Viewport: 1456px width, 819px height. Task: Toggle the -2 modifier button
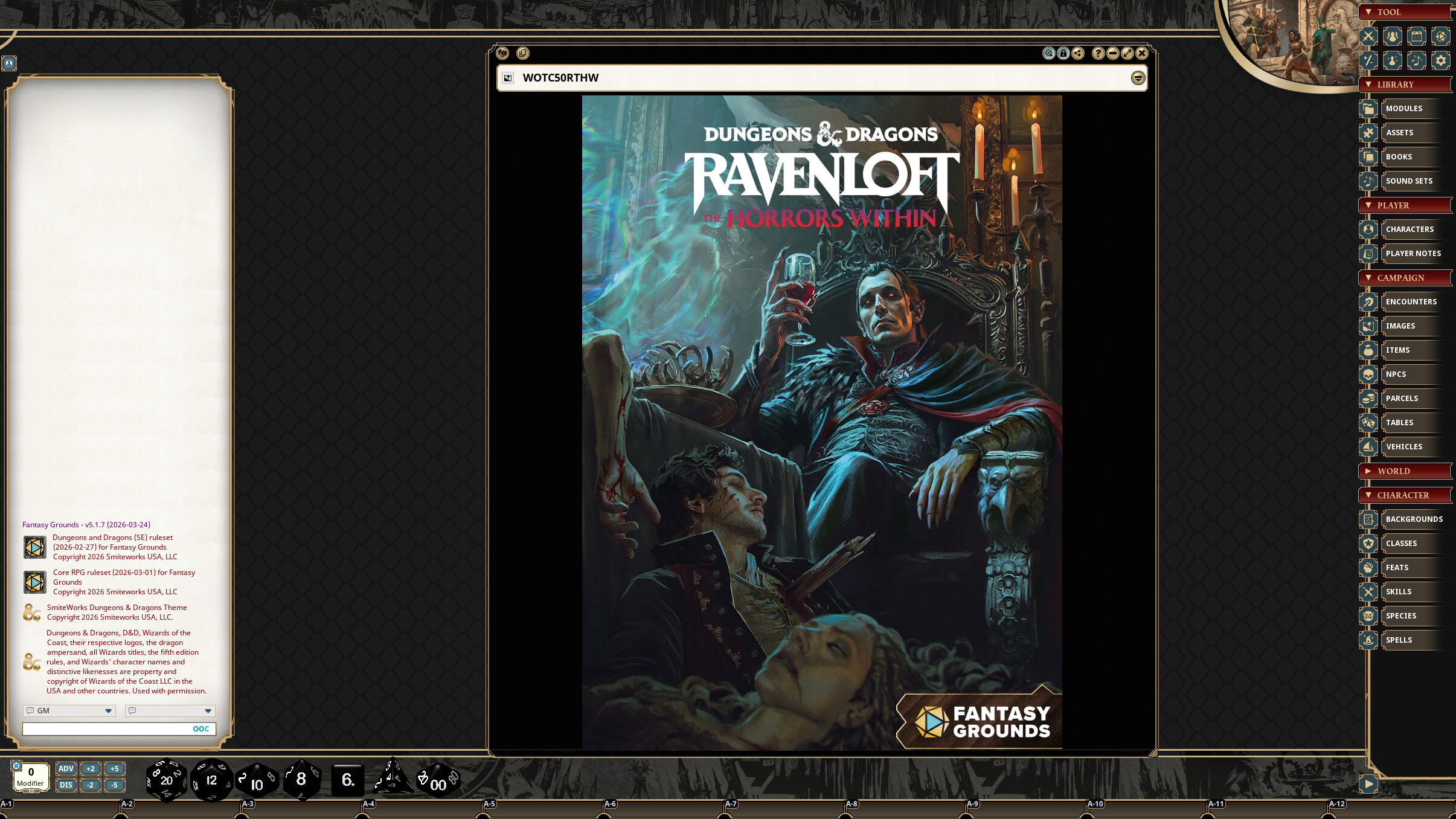click(x=91, y=785)
